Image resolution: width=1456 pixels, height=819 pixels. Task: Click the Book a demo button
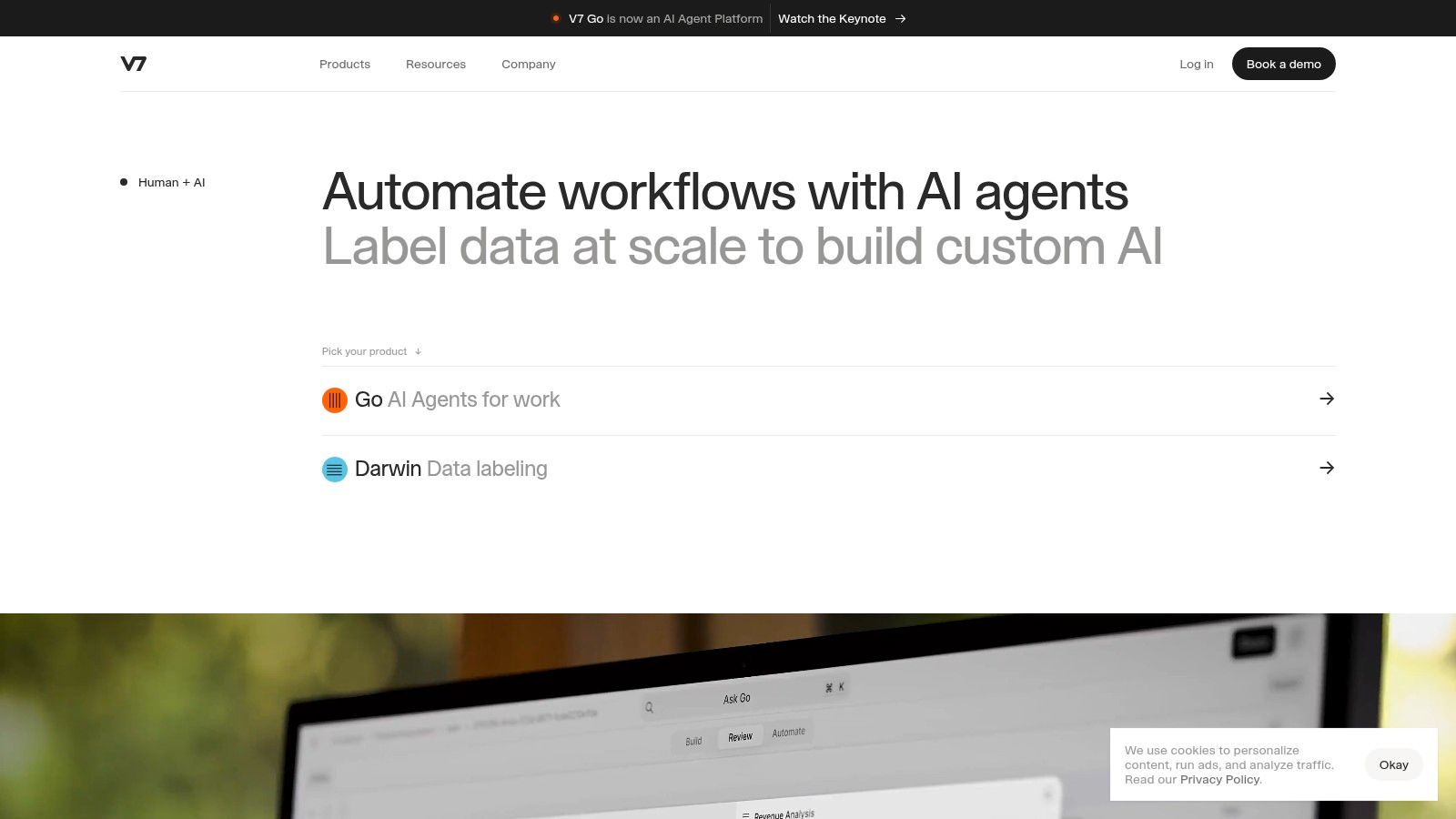(x=1283, y=64)
